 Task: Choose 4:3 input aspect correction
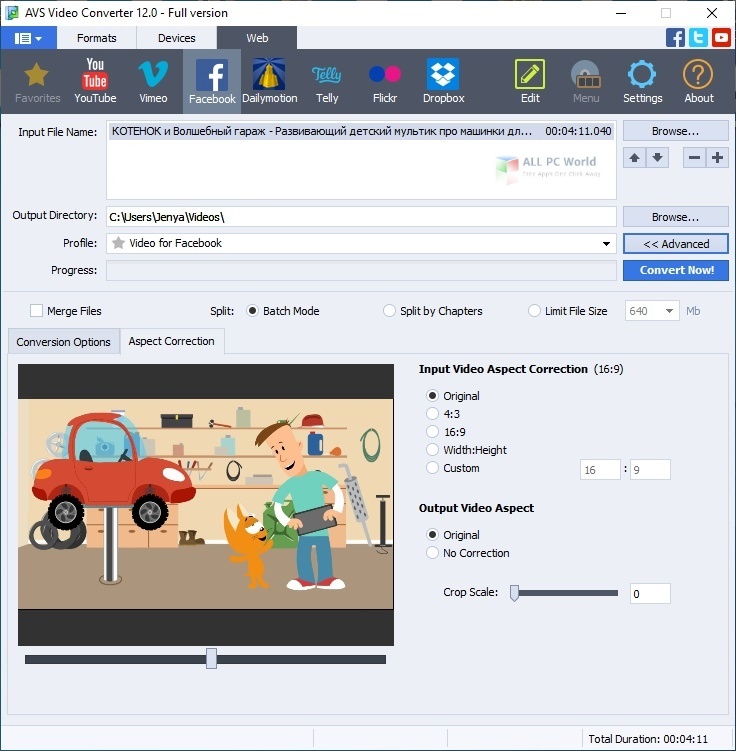click(x=433, y=414)
